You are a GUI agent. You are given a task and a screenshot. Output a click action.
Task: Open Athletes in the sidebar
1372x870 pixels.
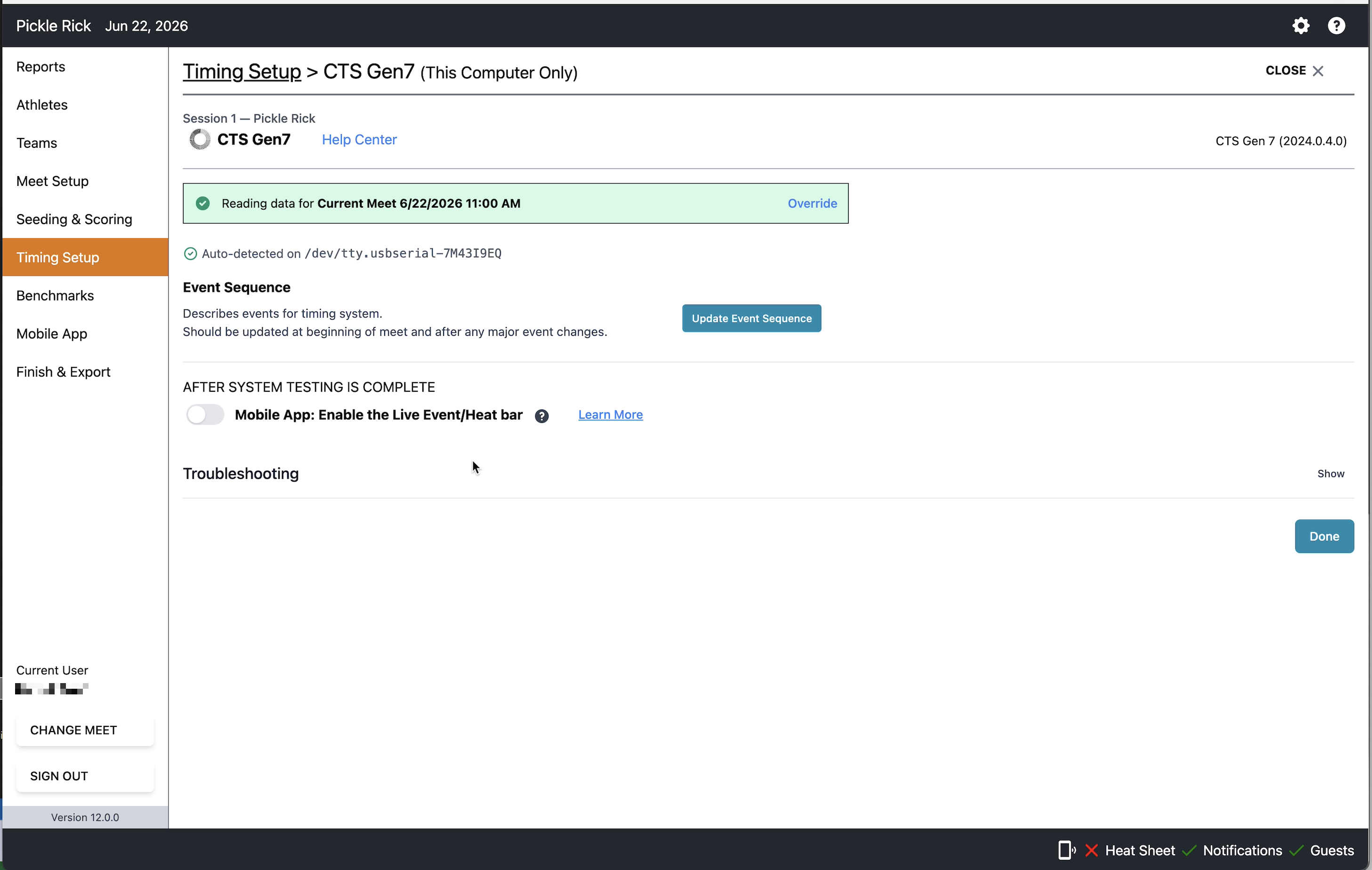(86, 105)
